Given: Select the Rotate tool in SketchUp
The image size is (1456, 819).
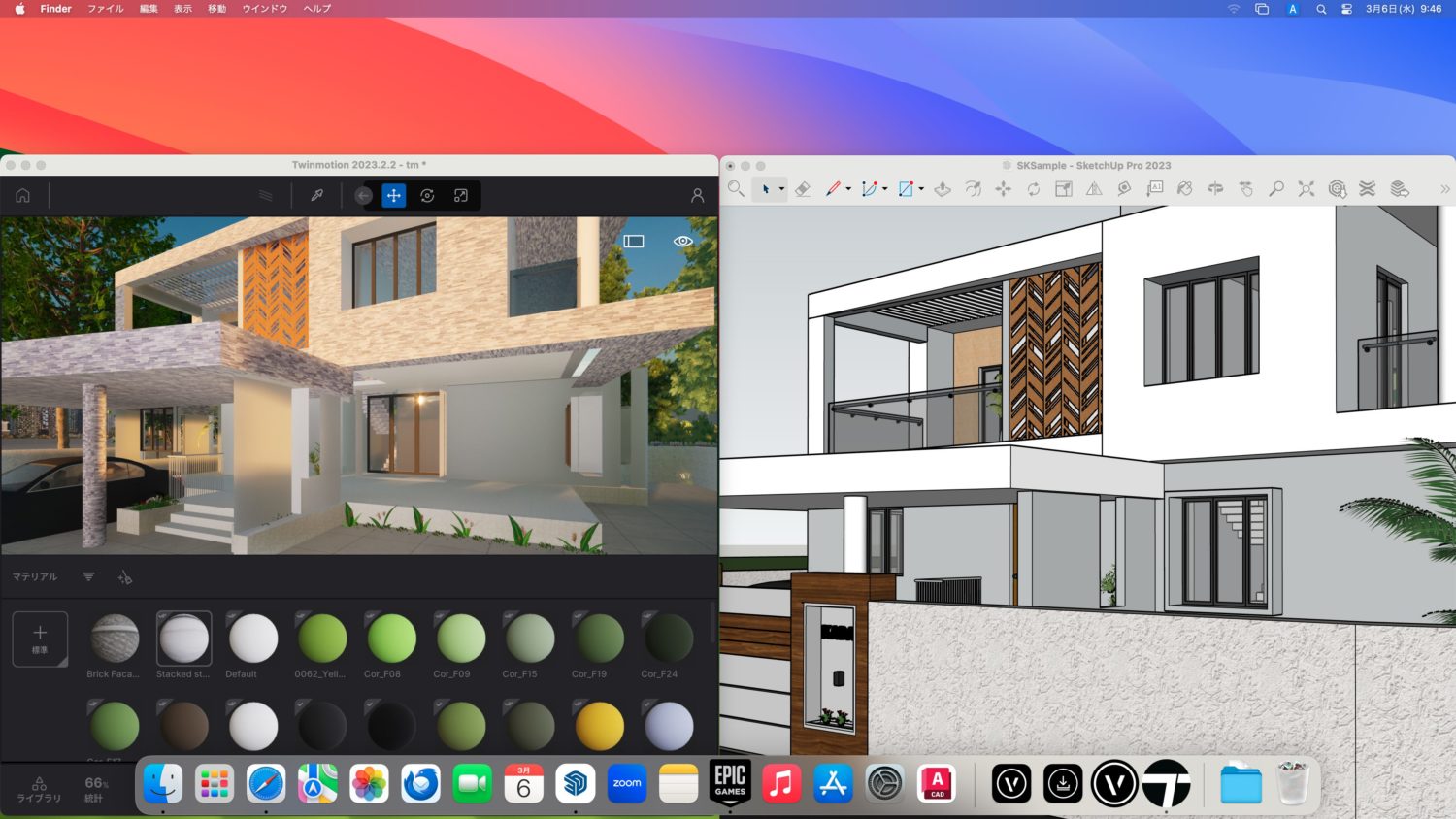Looking at the screenshot, I should click(1031, 189).
